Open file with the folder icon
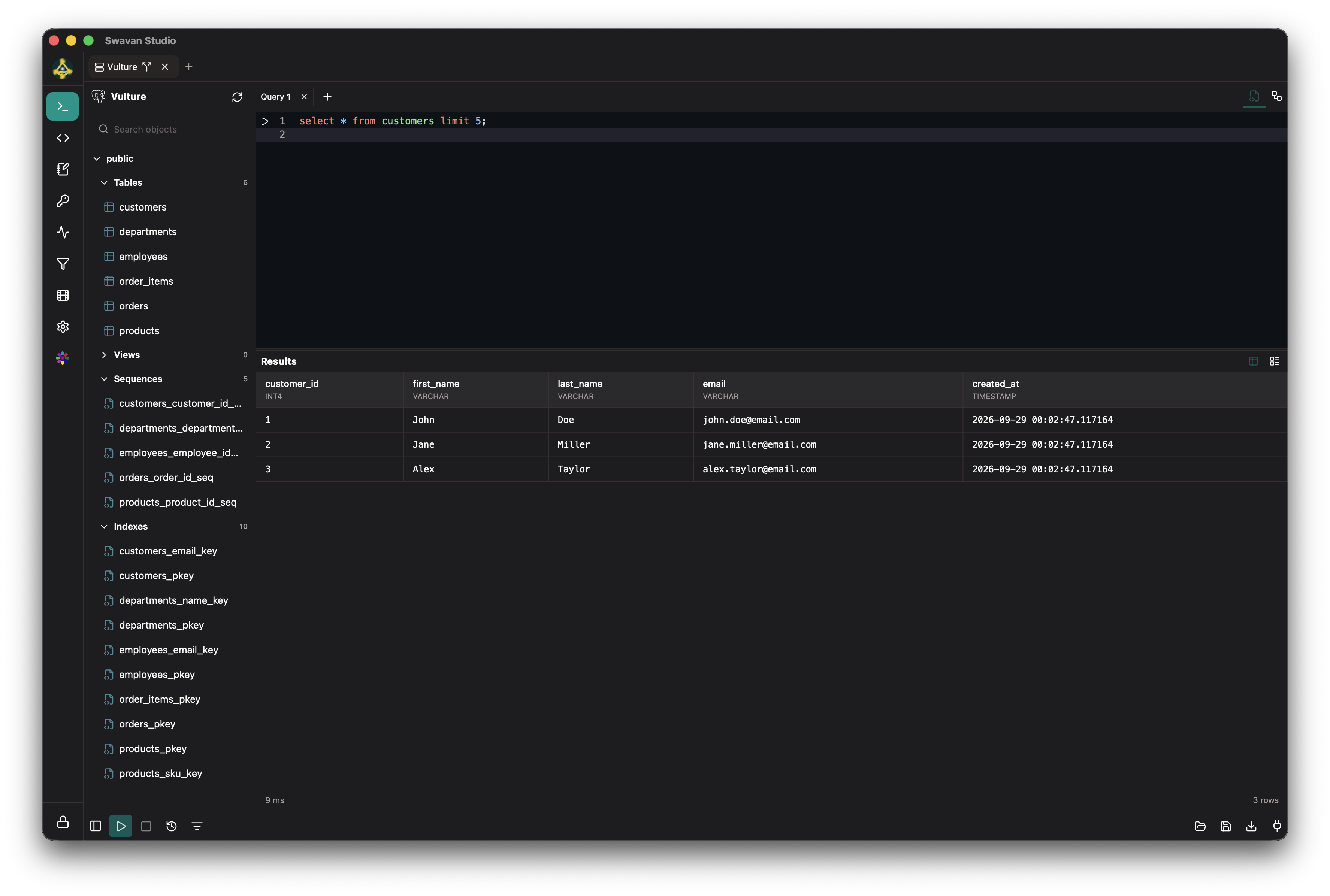Viewport: 1330px width, 896px height. coord(1200,826)
